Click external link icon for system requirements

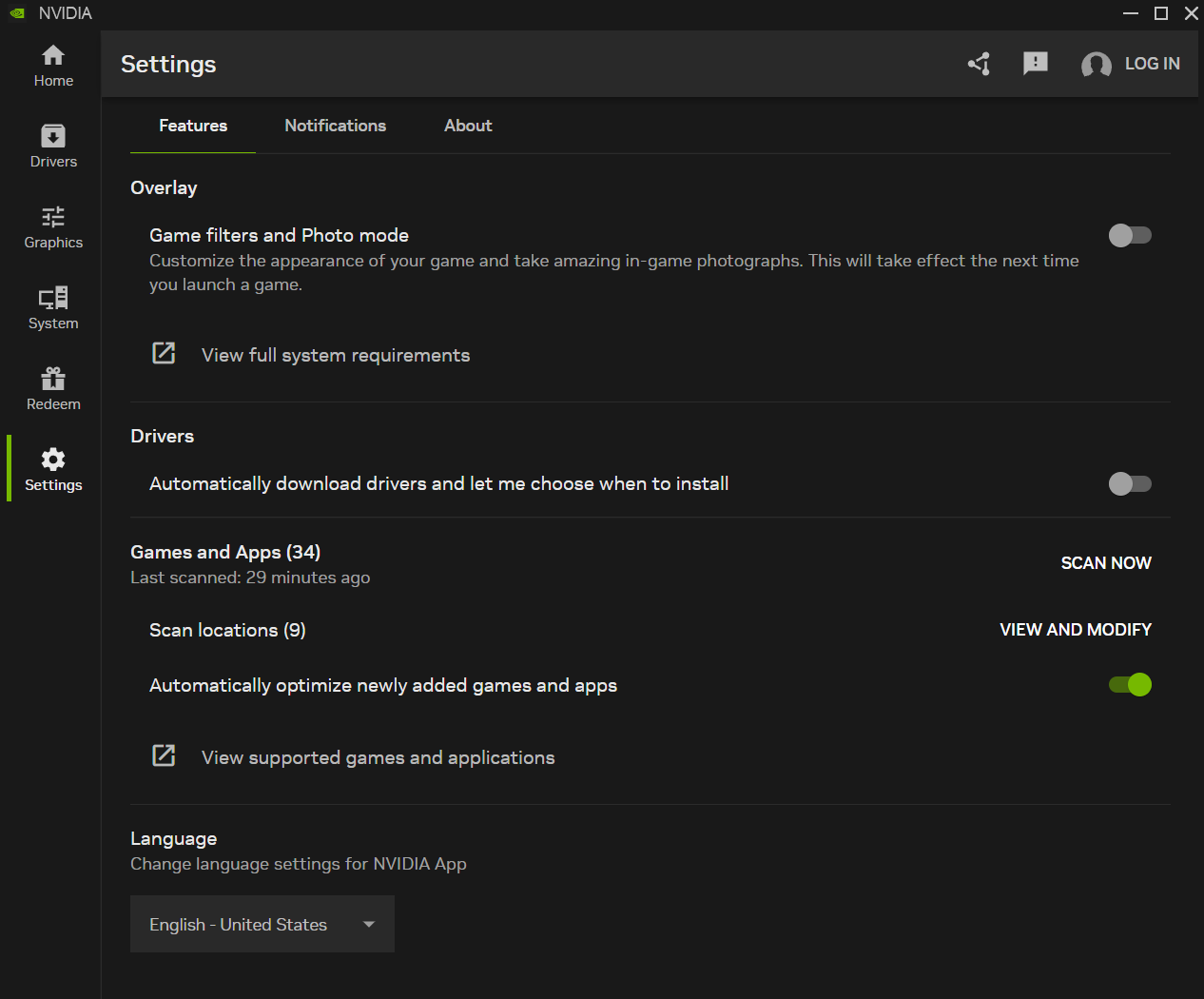click(164, 354)
